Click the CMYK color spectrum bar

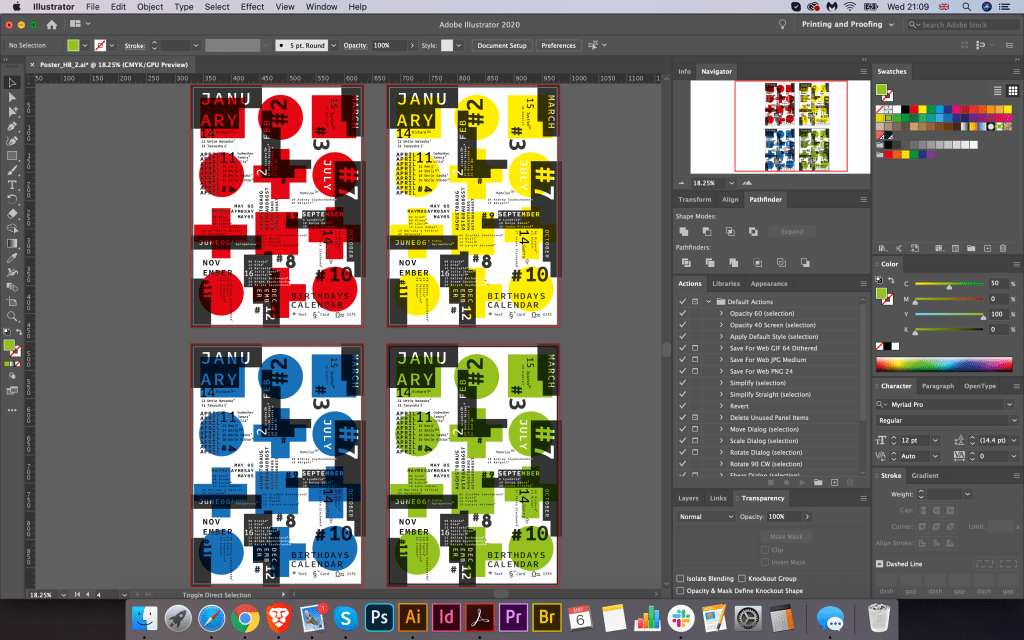point(945,365)
